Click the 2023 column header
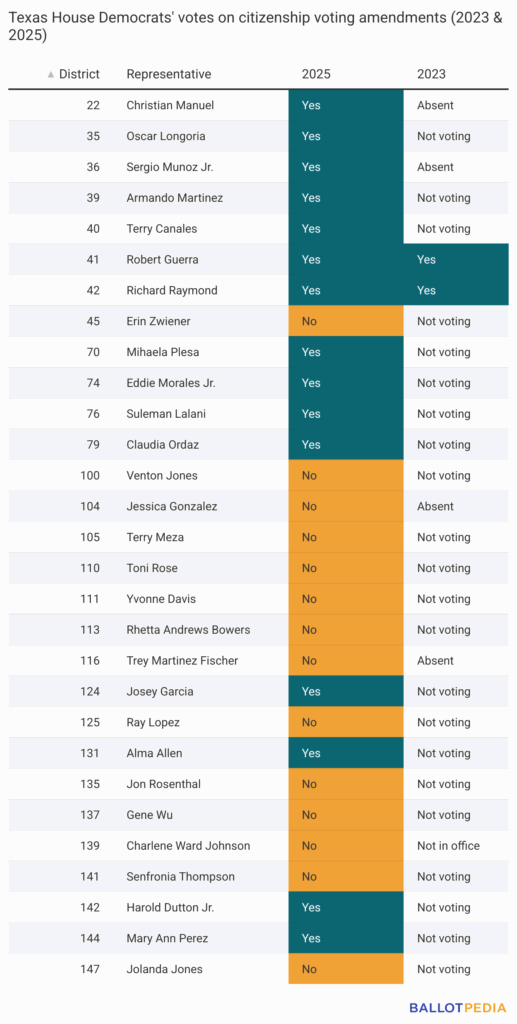Image resolution: width=517 pixels, height=1024 pixels. [431, 74]
